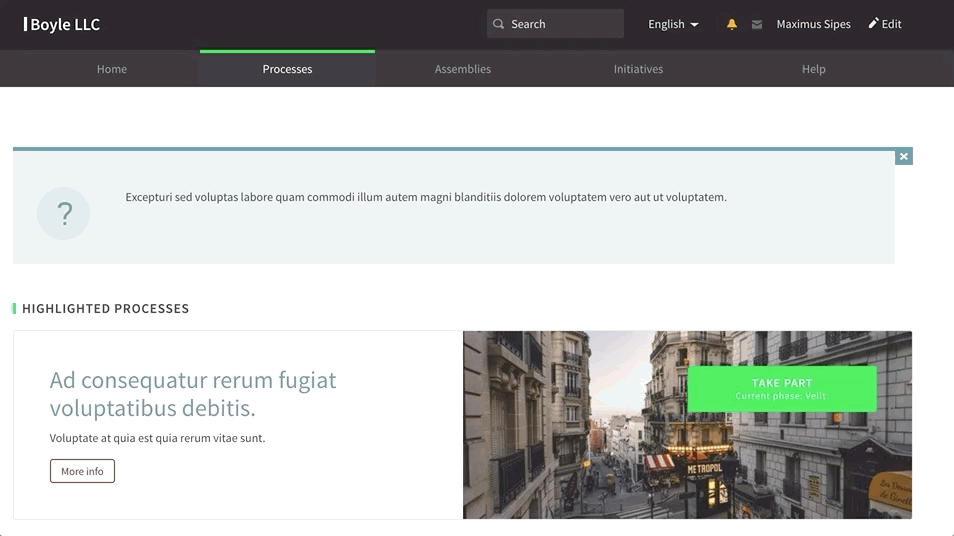Click the green Take Part button
The height and width of the screenshot is (536, 954).
(x=781, y=389)
